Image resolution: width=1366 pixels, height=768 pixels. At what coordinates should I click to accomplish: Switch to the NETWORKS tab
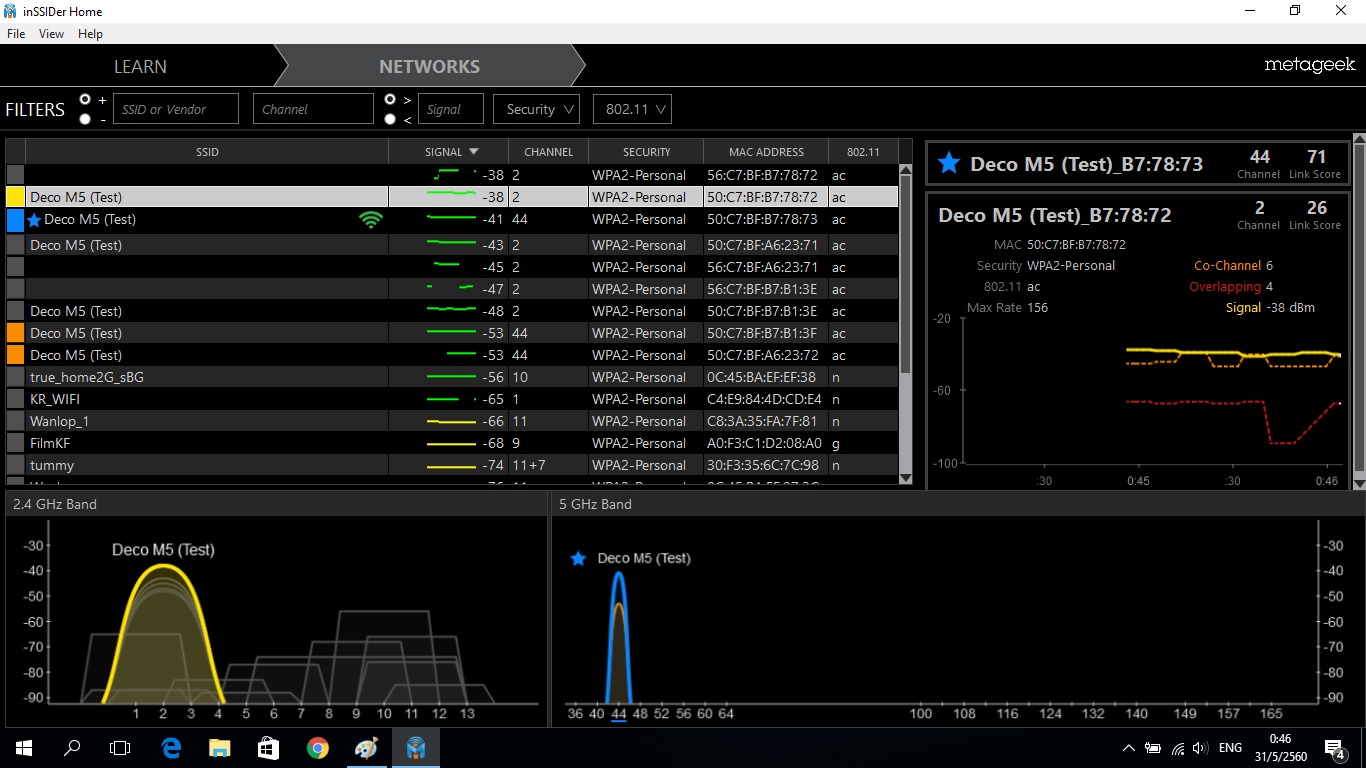point(429,67)
